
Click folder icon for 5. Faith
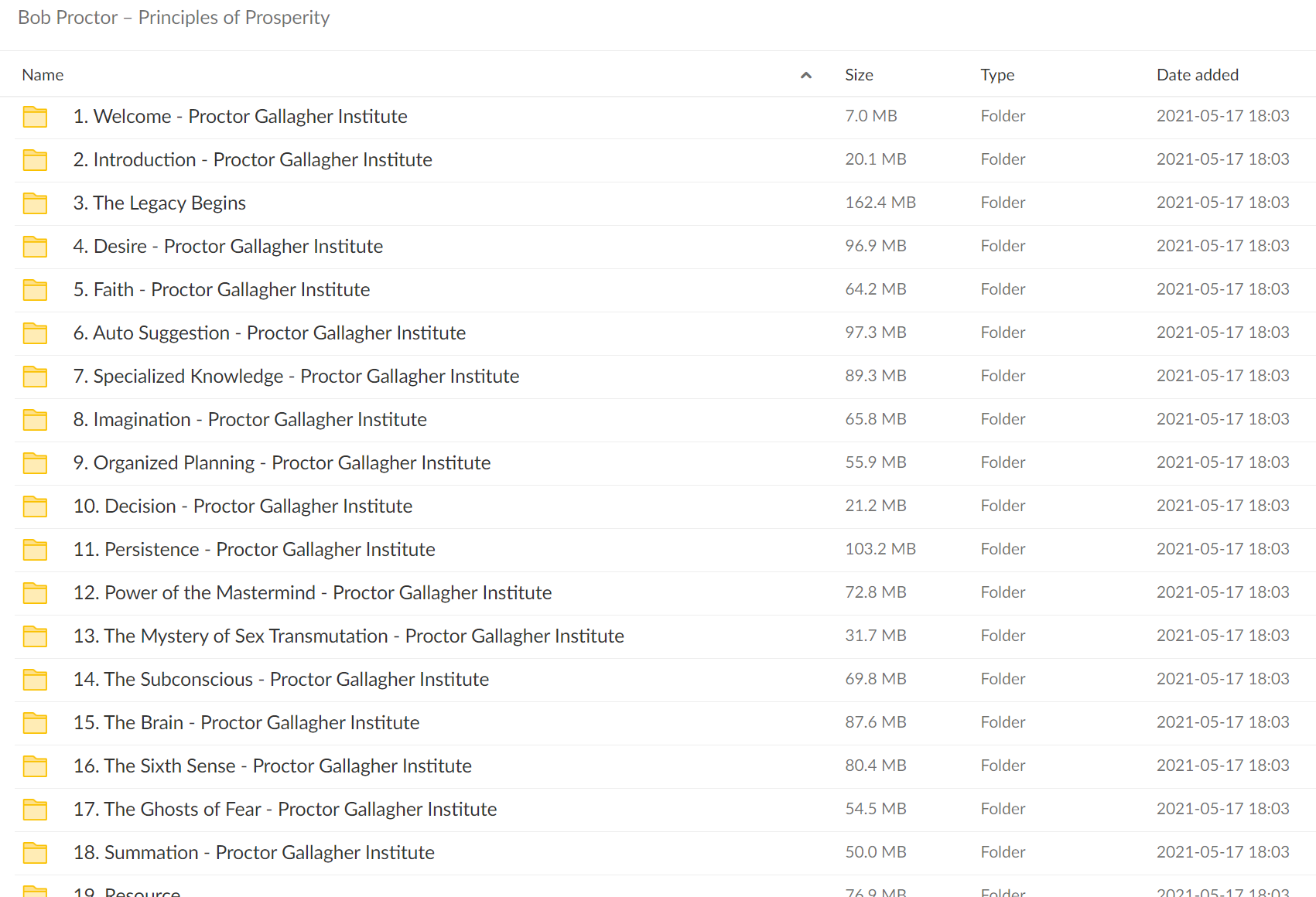point(35,290)
